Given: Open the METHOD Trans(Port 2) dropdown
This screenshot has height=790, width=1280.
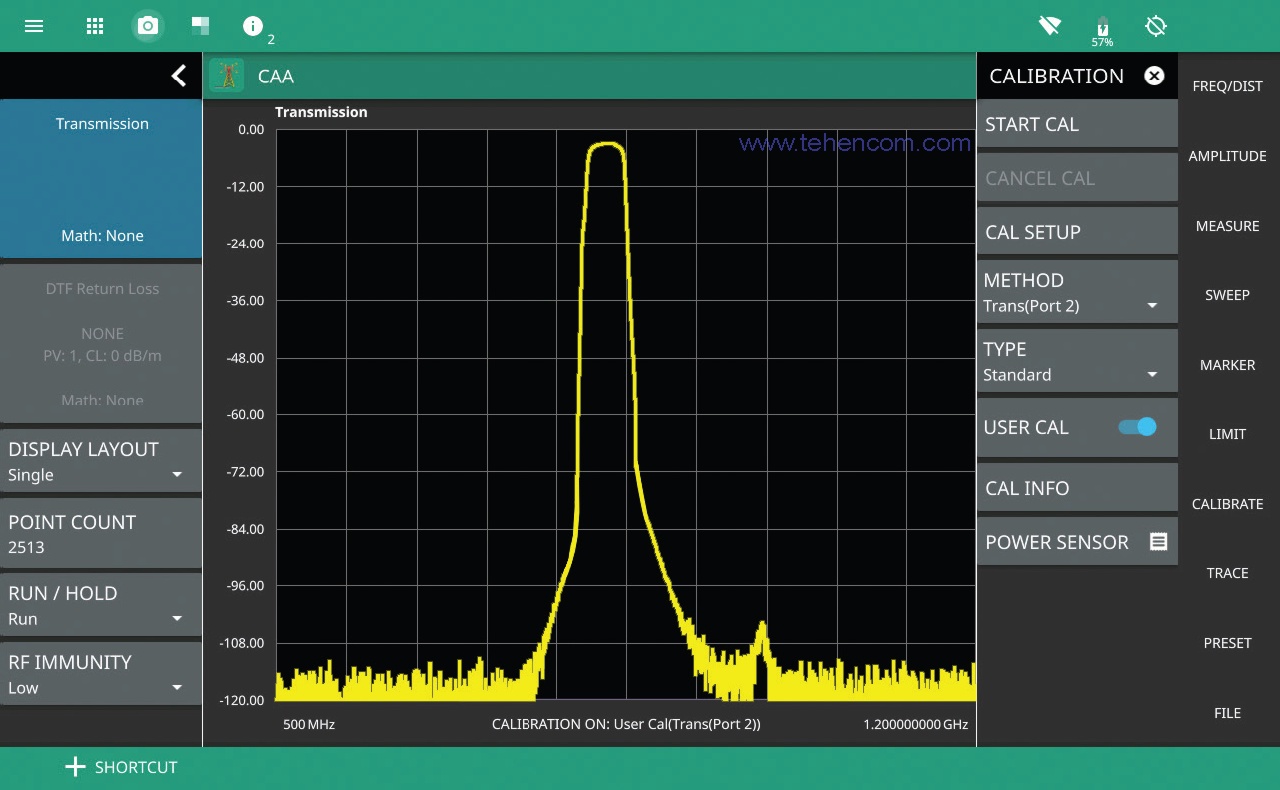Looking at the screenshot, I should (x=1077, y=292).
